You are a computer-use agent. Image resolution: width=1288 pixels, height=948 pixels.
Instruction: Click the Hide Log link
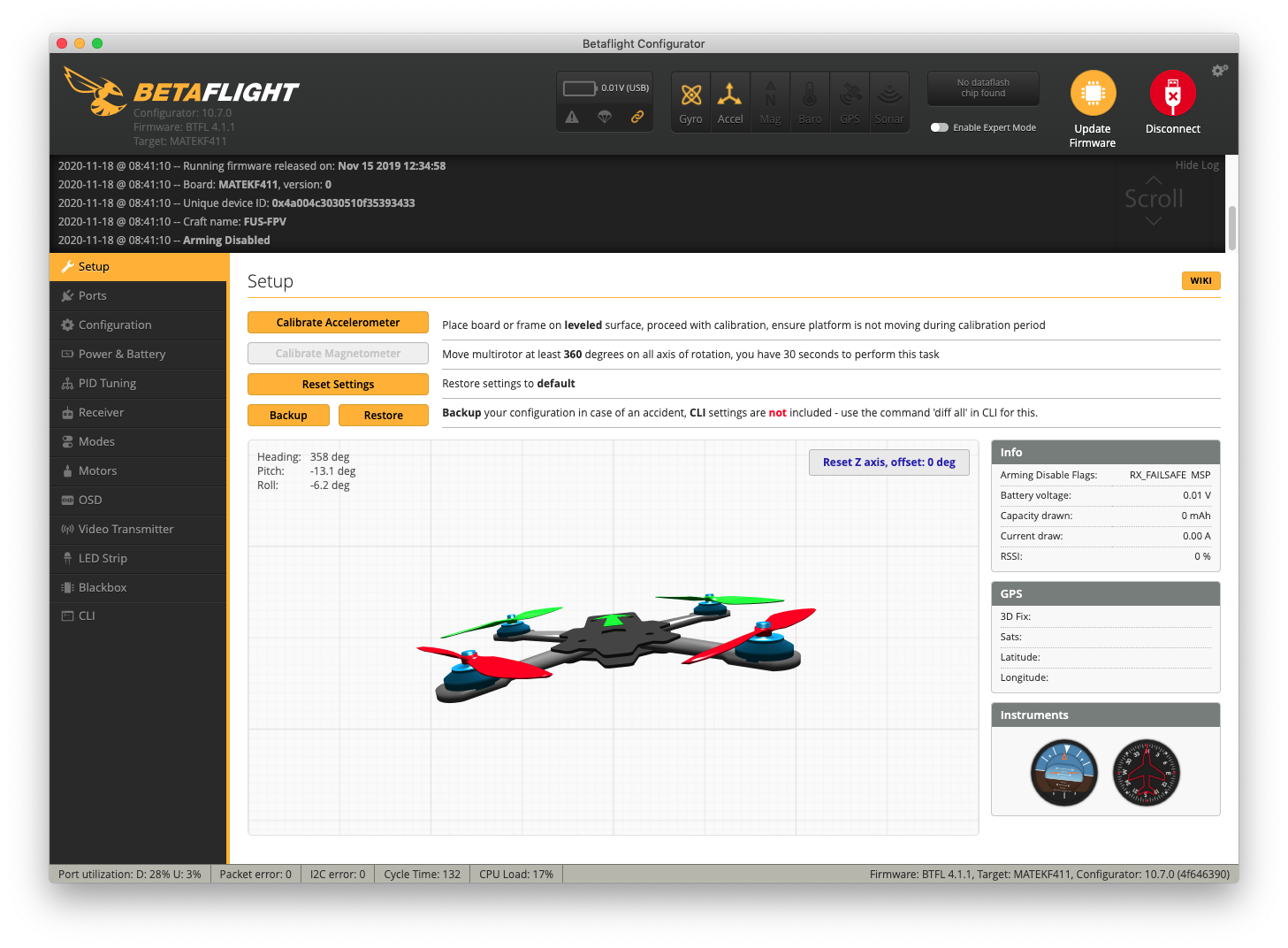(x=1197, y=165)
